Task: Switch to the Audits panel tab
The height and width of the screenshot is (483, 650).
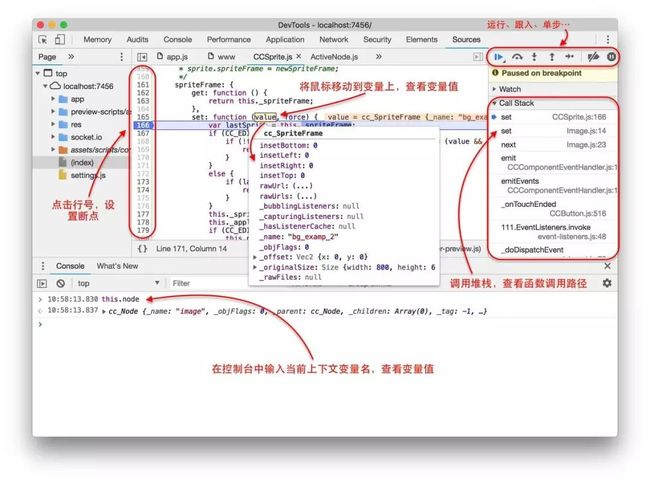Action: pyautogui.click(x=137, y=39)
